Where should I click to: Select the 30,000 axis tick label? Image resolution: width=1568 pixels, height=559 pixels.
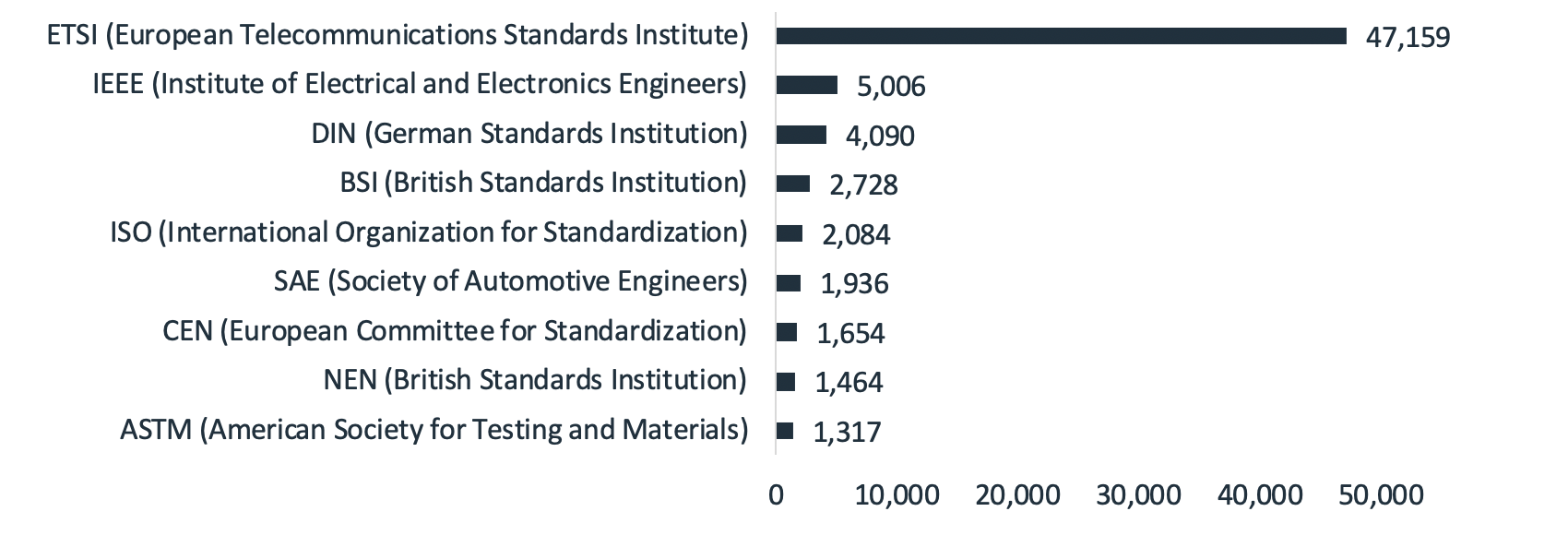[1138, 495]
